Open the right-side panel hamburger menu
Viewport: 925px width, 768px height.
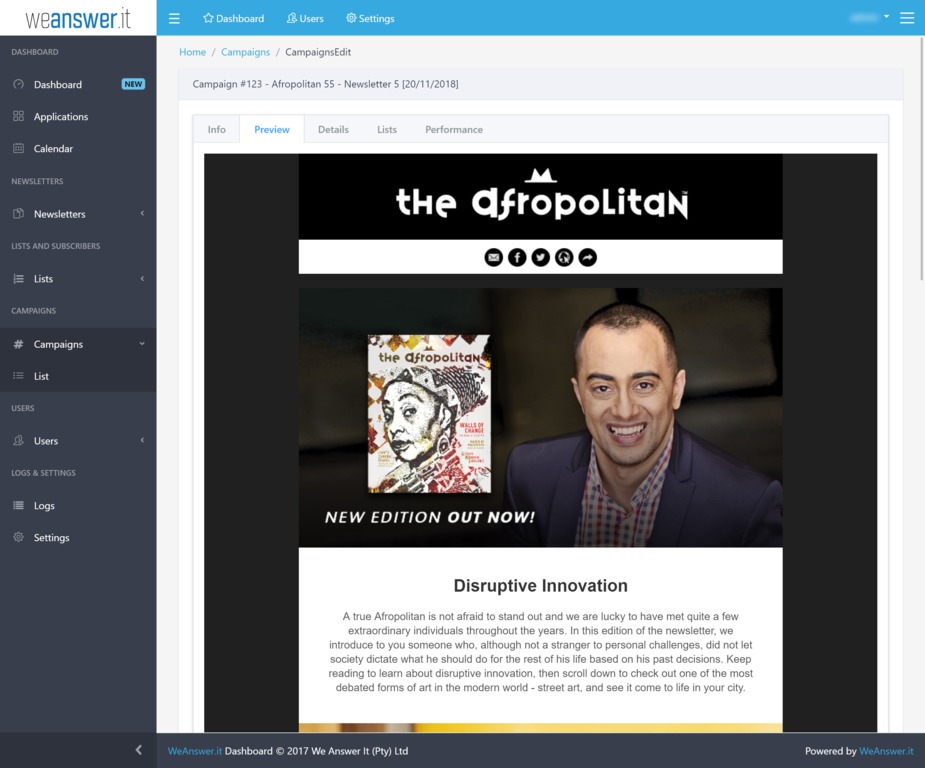[x=907, y=18]
